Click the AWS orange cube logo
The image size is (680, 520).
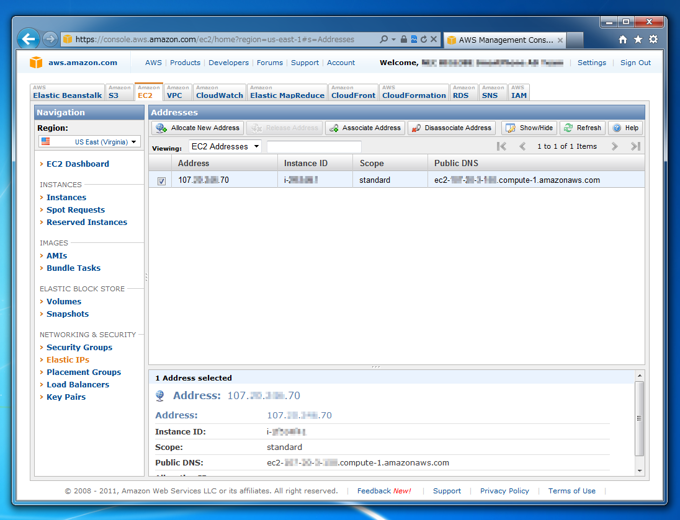click(x=36, y=62)
